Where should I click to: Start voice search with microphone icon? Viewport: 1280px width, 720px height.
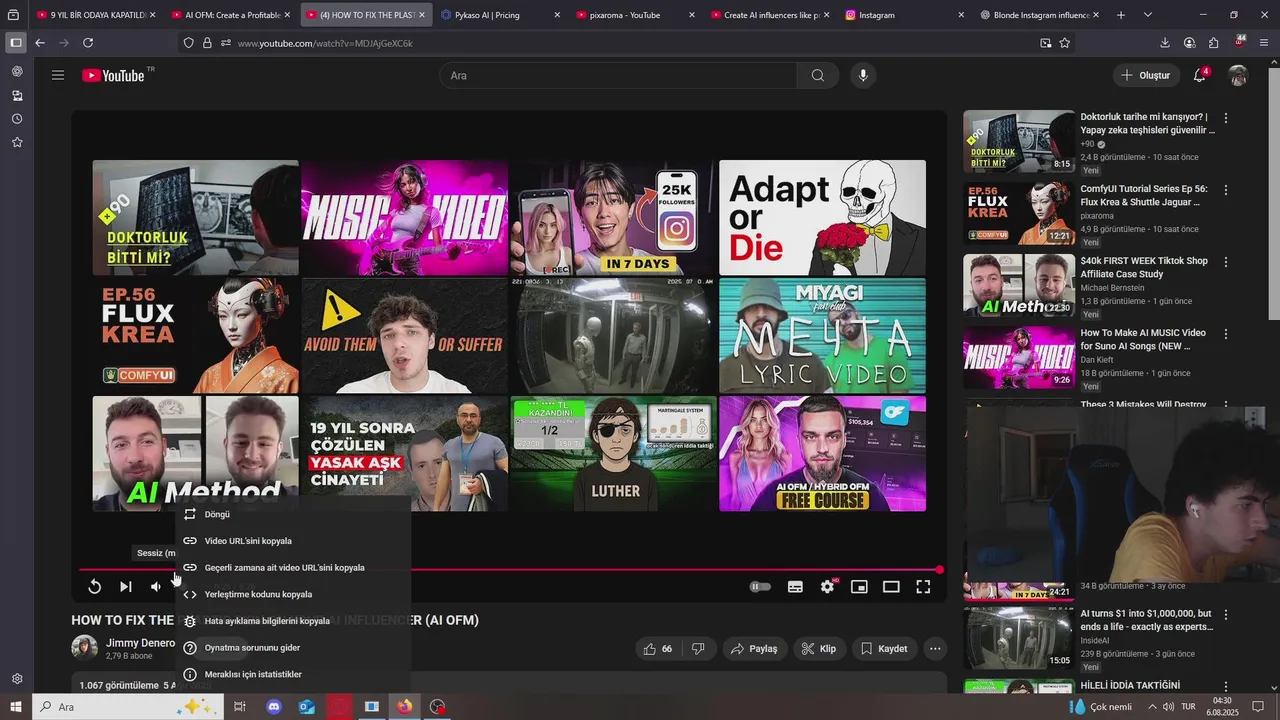pyautogui.click(x=863, y=75)
